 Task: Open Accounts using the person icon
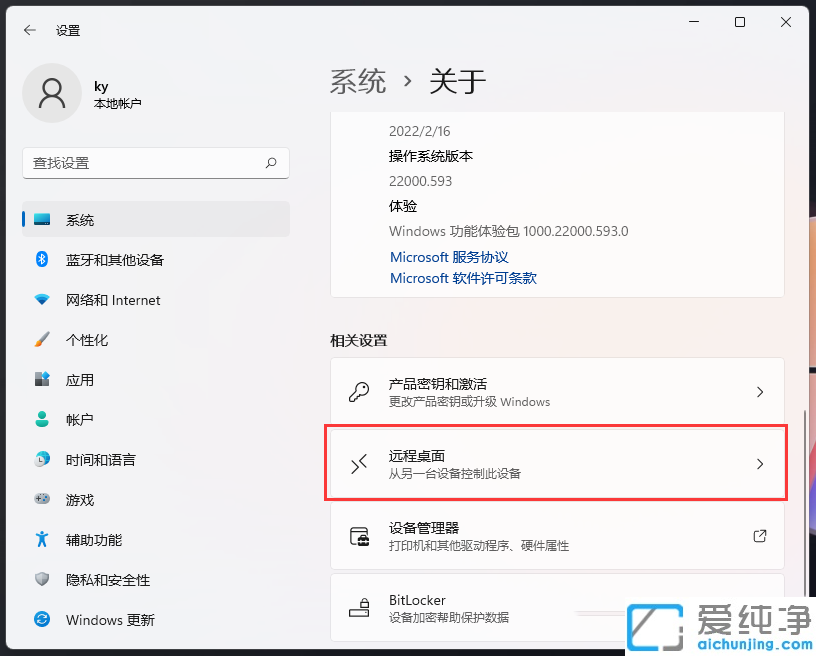[42, 419]
